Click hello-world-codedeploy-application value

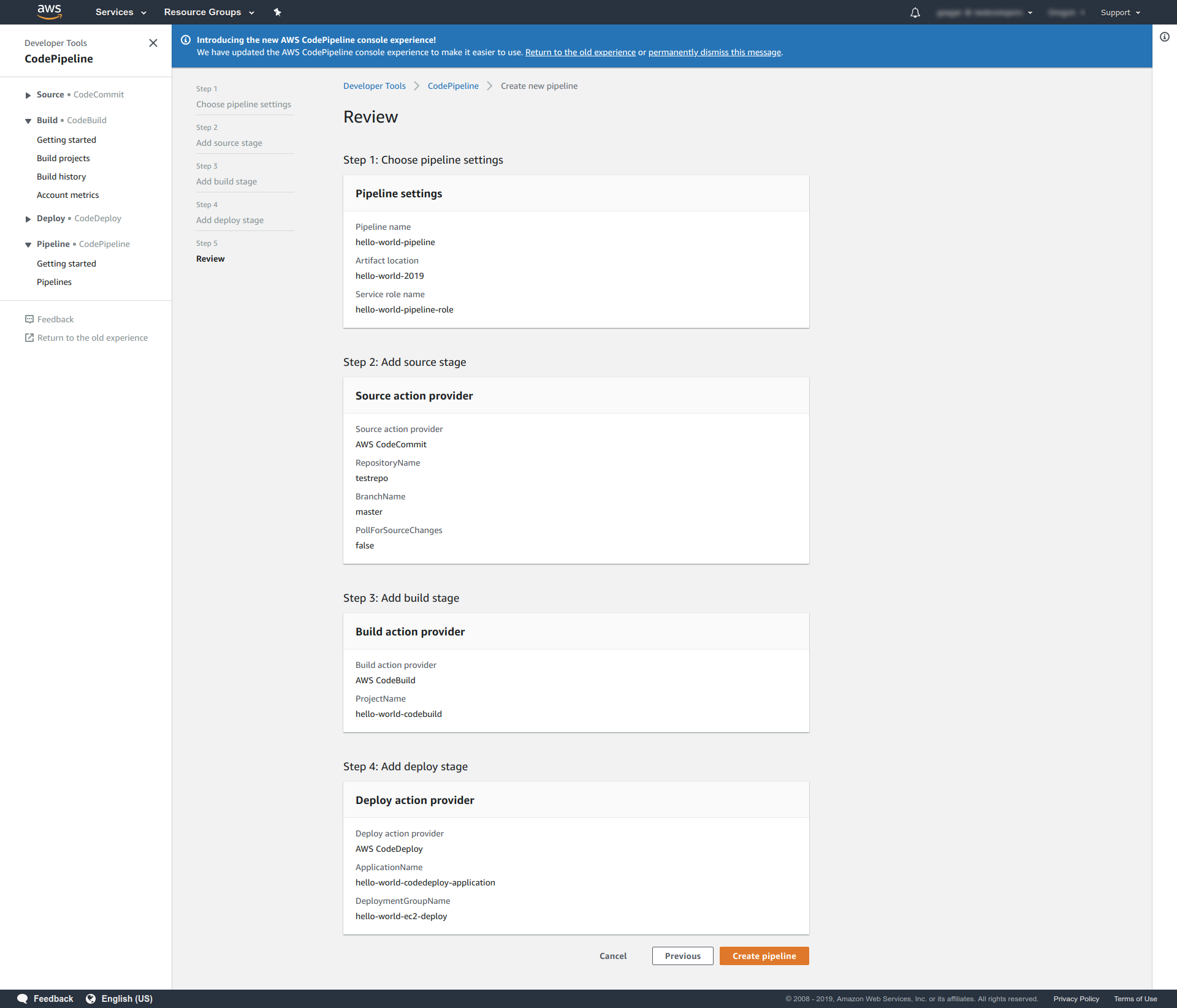click(x=425, y=882)
